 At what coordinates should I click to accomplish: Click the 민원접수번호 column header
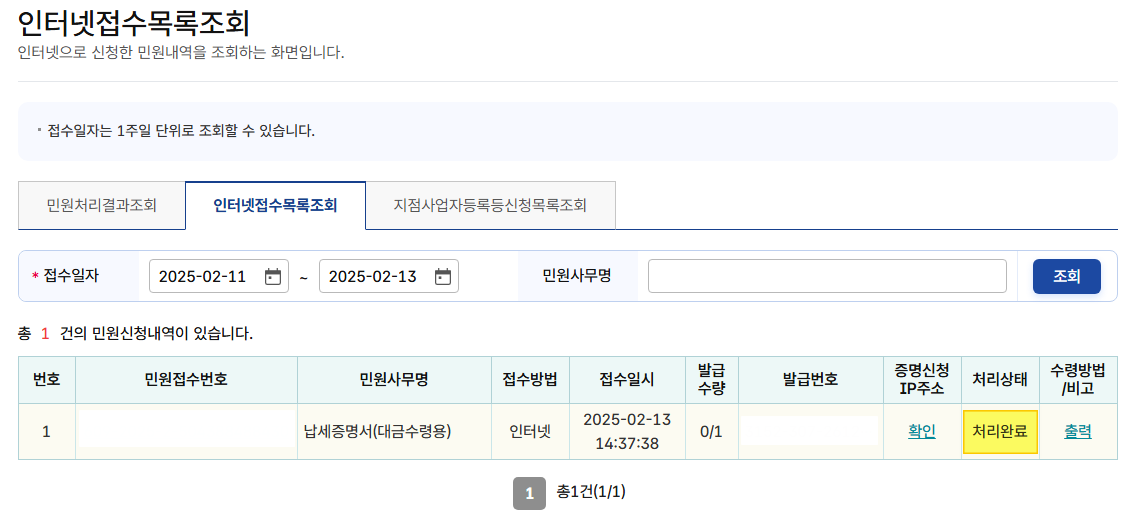186,380
